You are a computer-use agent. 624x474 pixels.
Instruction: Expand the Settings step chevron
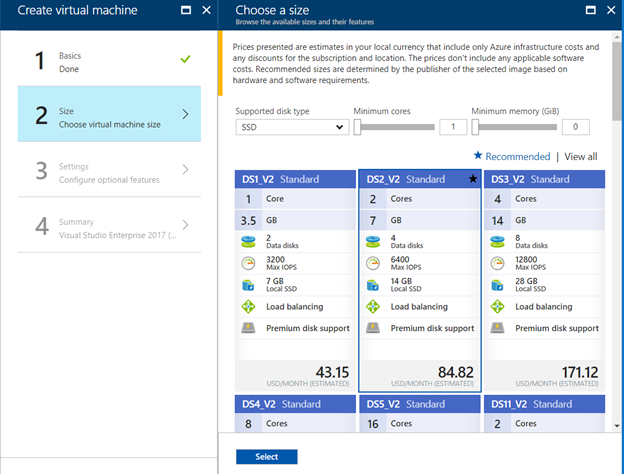point(185,170)
